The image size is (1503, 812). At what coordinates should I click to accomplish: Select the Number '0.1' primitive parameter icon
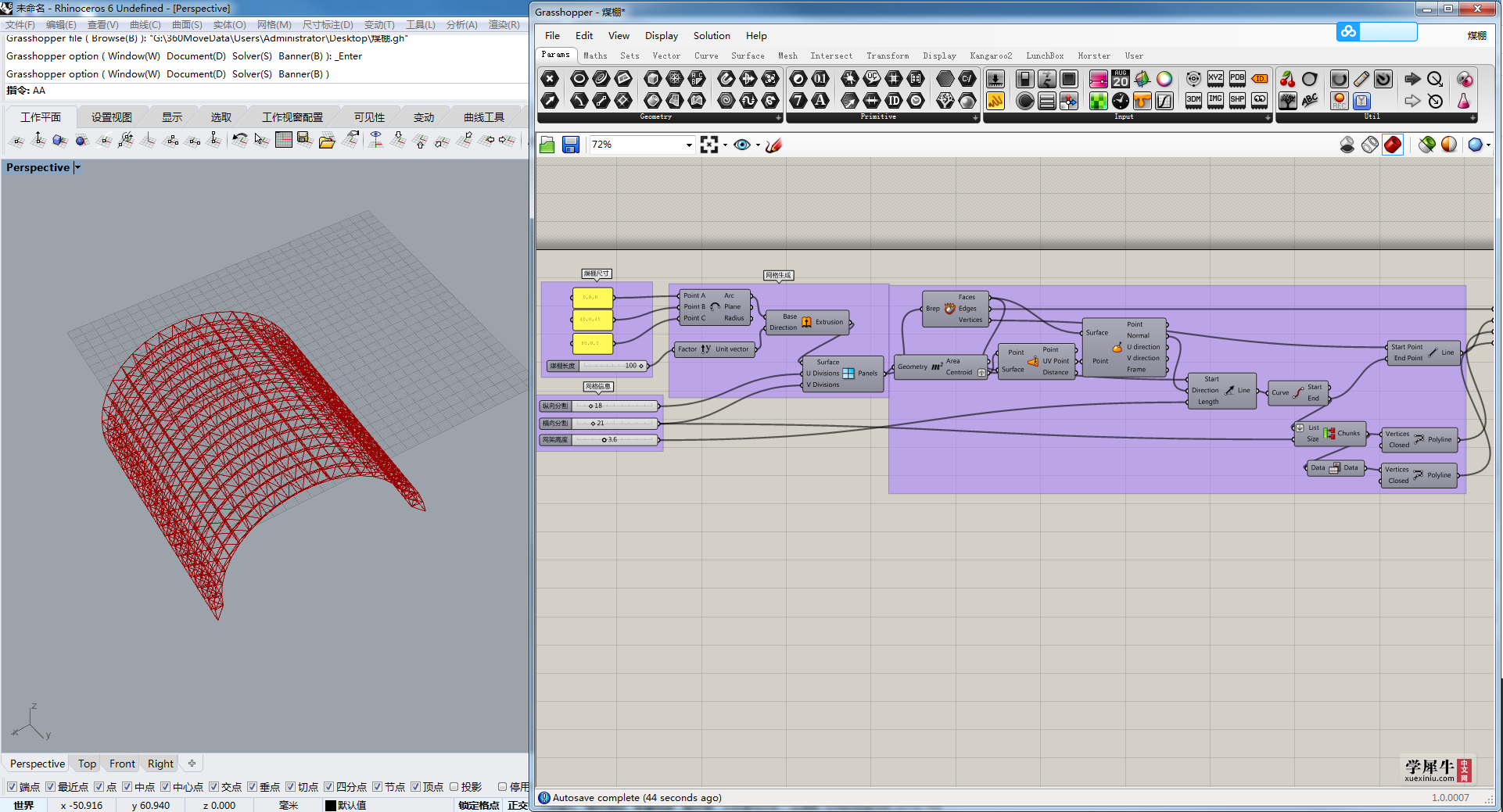click(820, 78)
